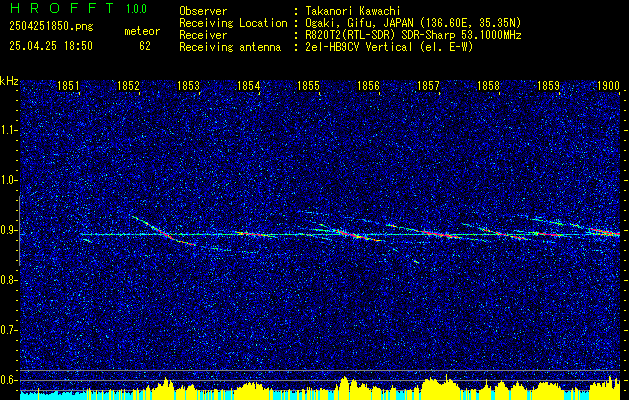Screen dimensions: 629x400
Task: Click the 1857 time marker
Action: 428,86
